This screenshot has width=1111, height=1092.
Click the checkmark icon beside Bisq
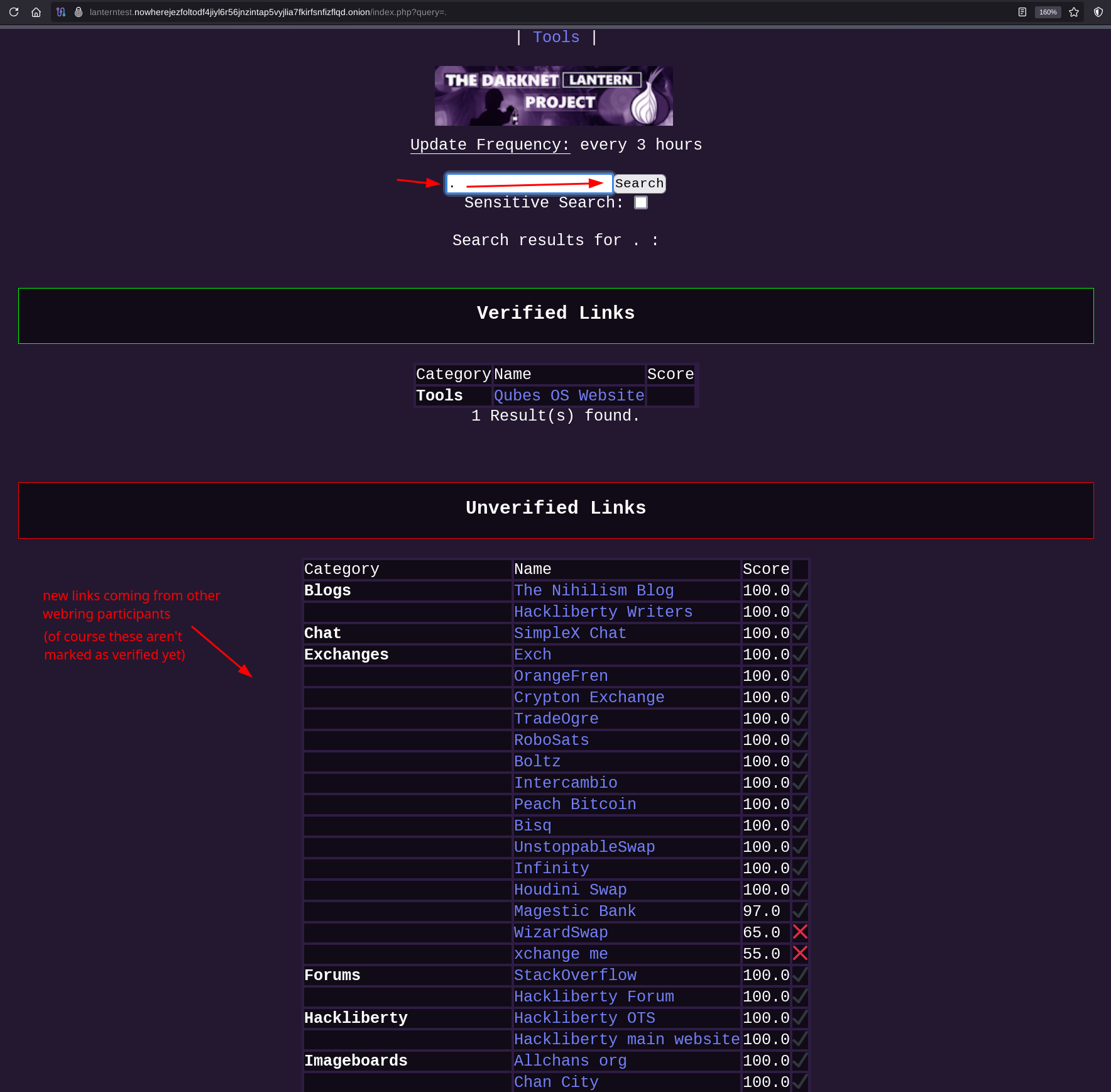[x=800, y=825]
